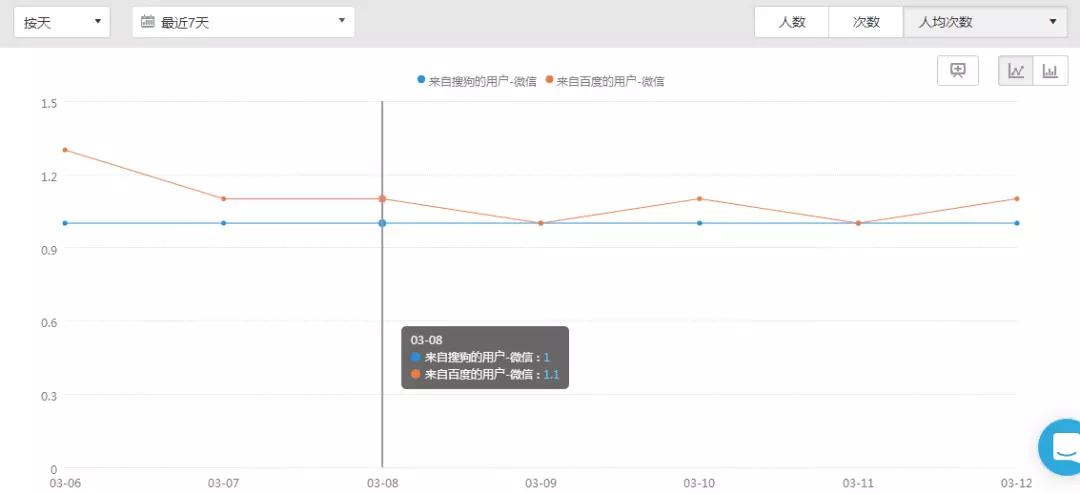The height and width of the screenshot is (494, 1080).
Task: Open the 人均次数 metric dropdown
Action: pyautogui.click(x=986, y=22)
